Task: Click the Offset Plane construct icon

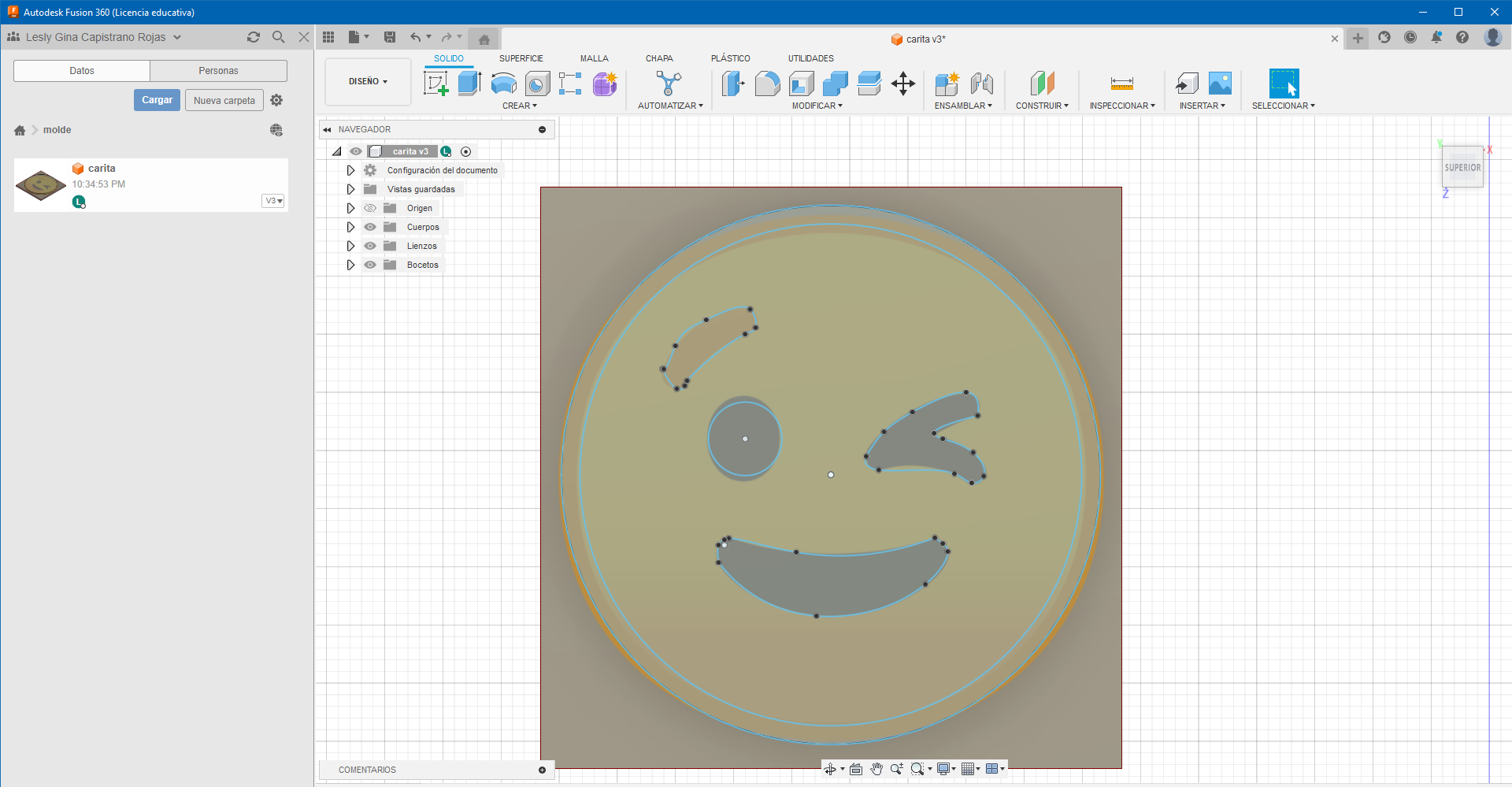Action: coord(1042,84)
